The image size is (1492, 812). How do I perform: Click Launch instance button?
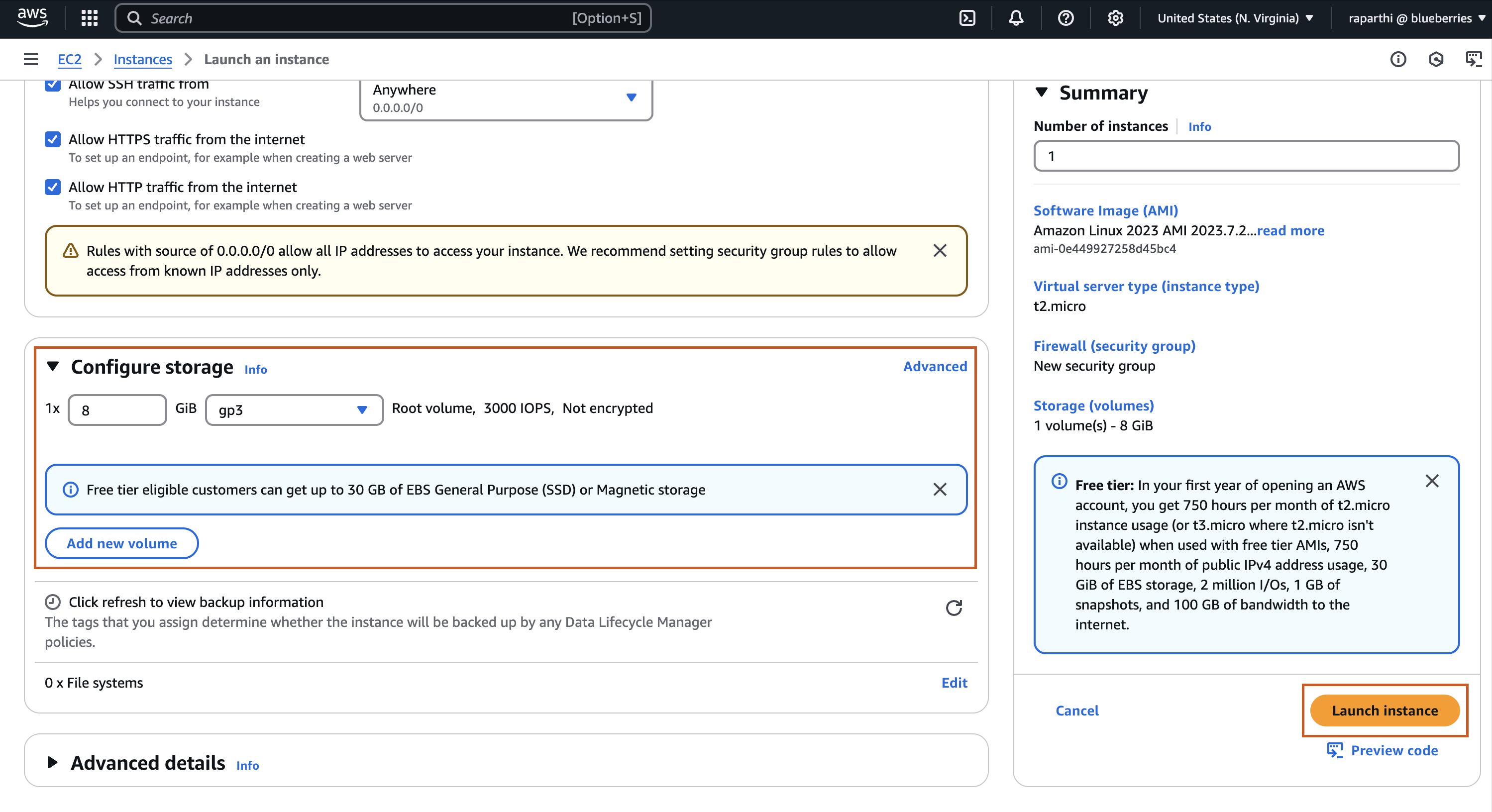click(x=1385, y=710)
